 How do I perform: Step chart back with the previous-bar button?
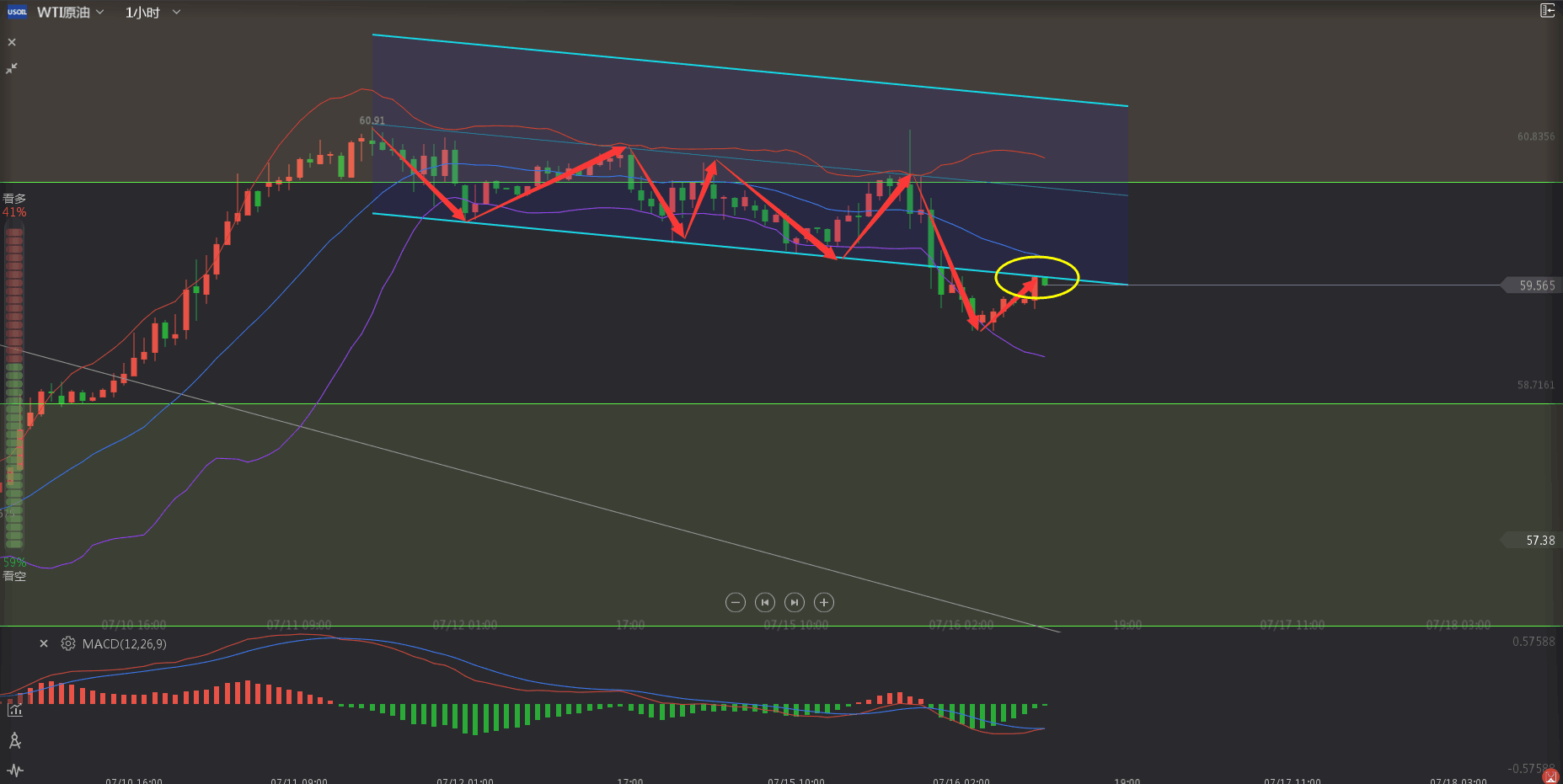point(764,602)
